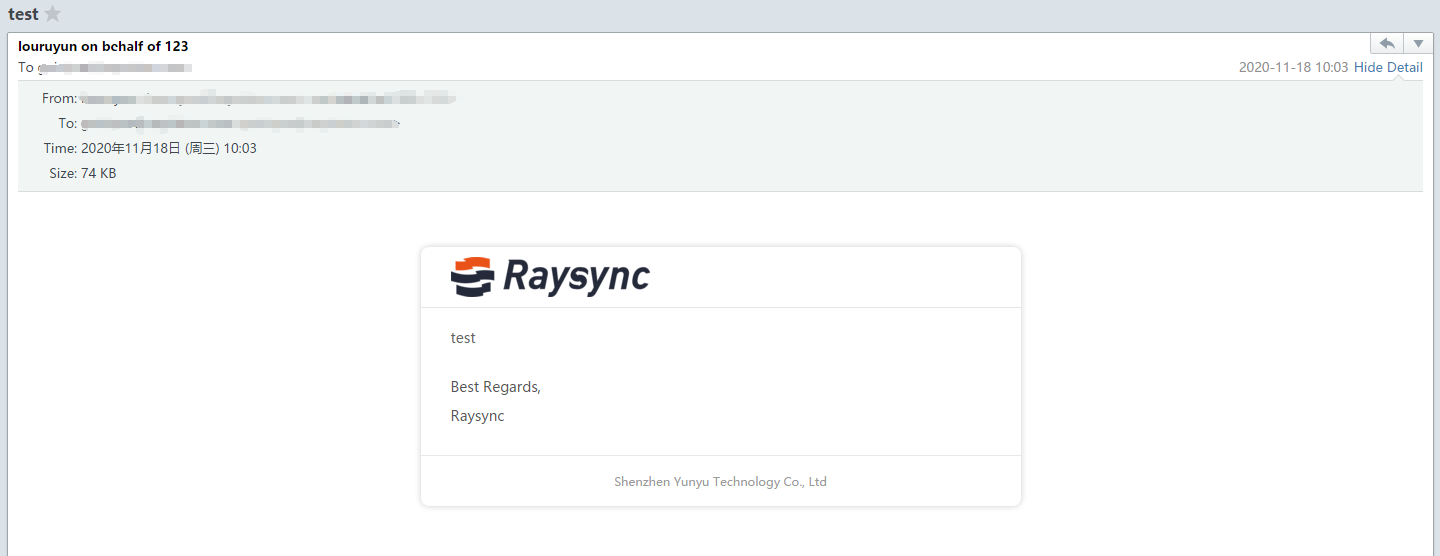1440x556 pixels.
Task: Click the 'Time:' label
Action: [60, 148]
